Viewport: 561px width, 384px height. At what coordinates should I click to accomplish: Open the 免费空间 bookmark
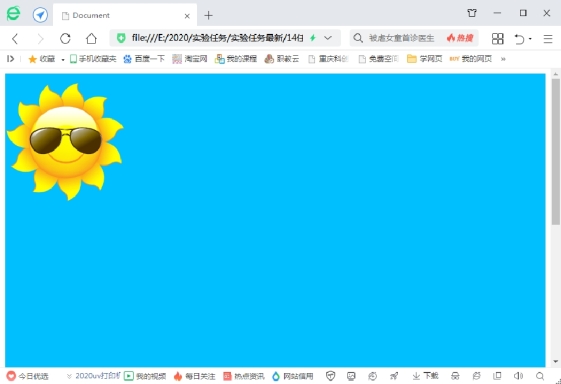pos(378,59)
